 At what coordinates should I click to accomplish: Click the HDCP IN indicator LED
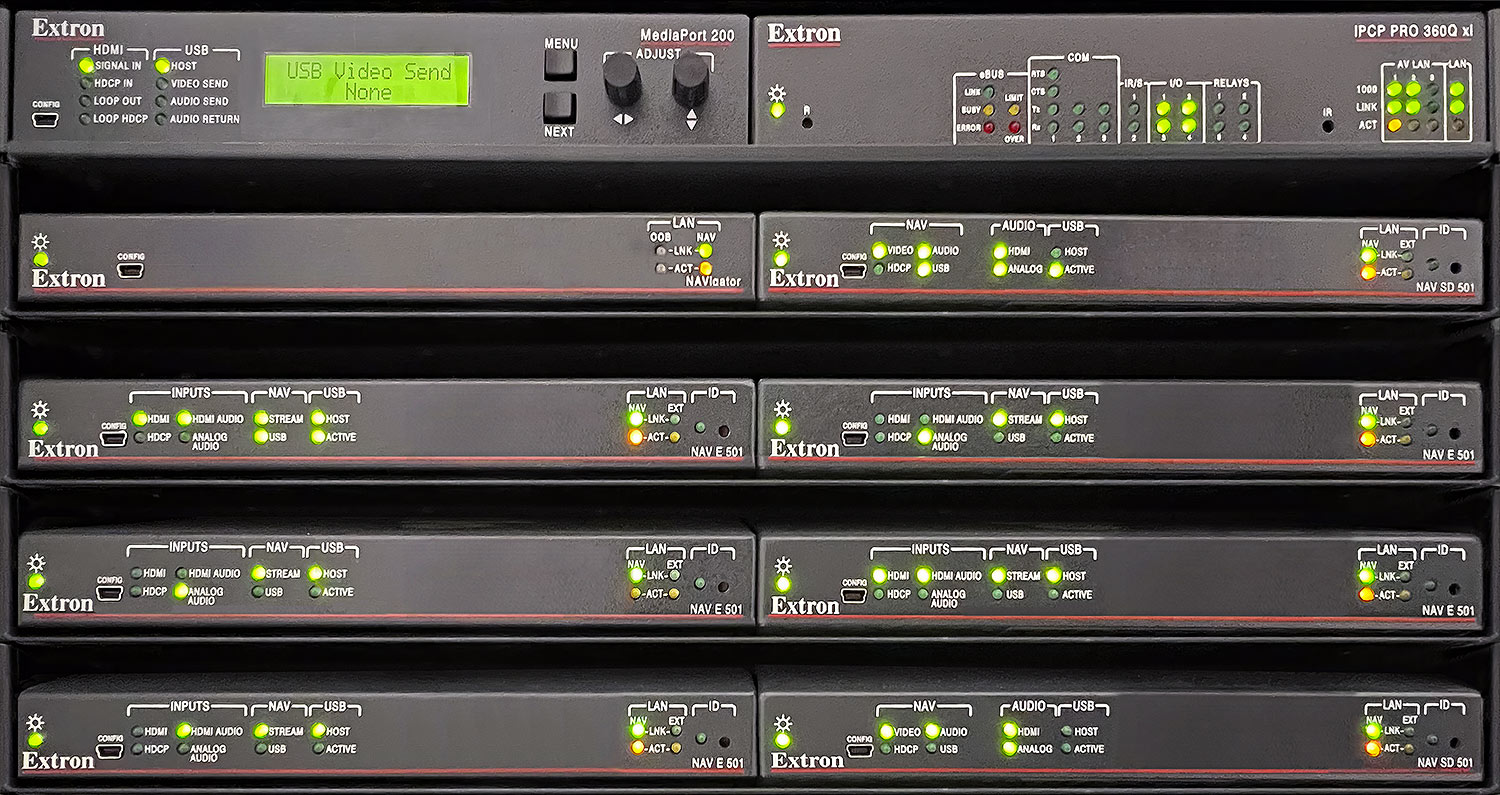[86, 84]
